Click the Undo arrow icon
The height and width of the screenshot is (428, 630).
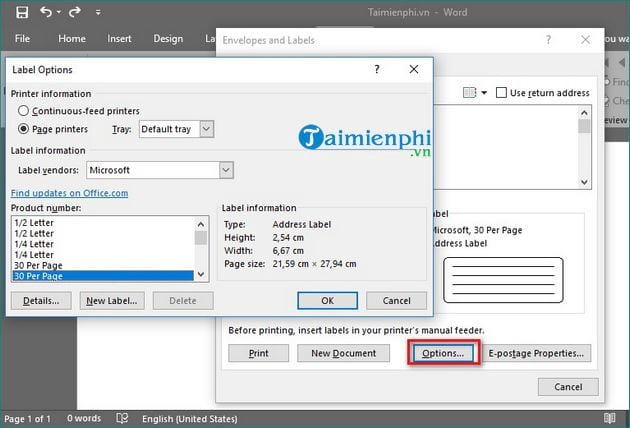coord(46,12)
